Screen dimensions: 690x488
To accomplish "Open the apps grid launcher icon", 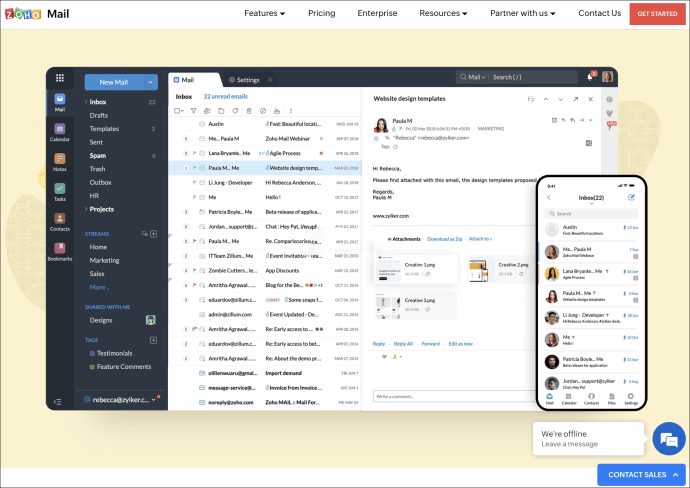I will coord(60,78).
